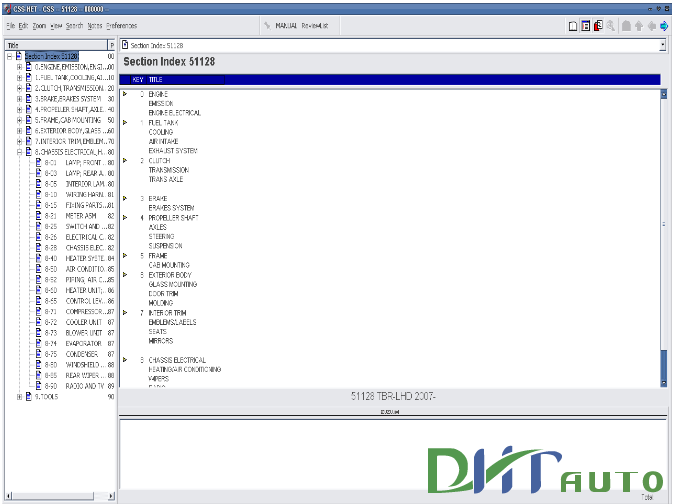Expand the 0.ENGINE,EMISSION tree node
This screenshot has height=504, width=674.
[x=19, y=67]
